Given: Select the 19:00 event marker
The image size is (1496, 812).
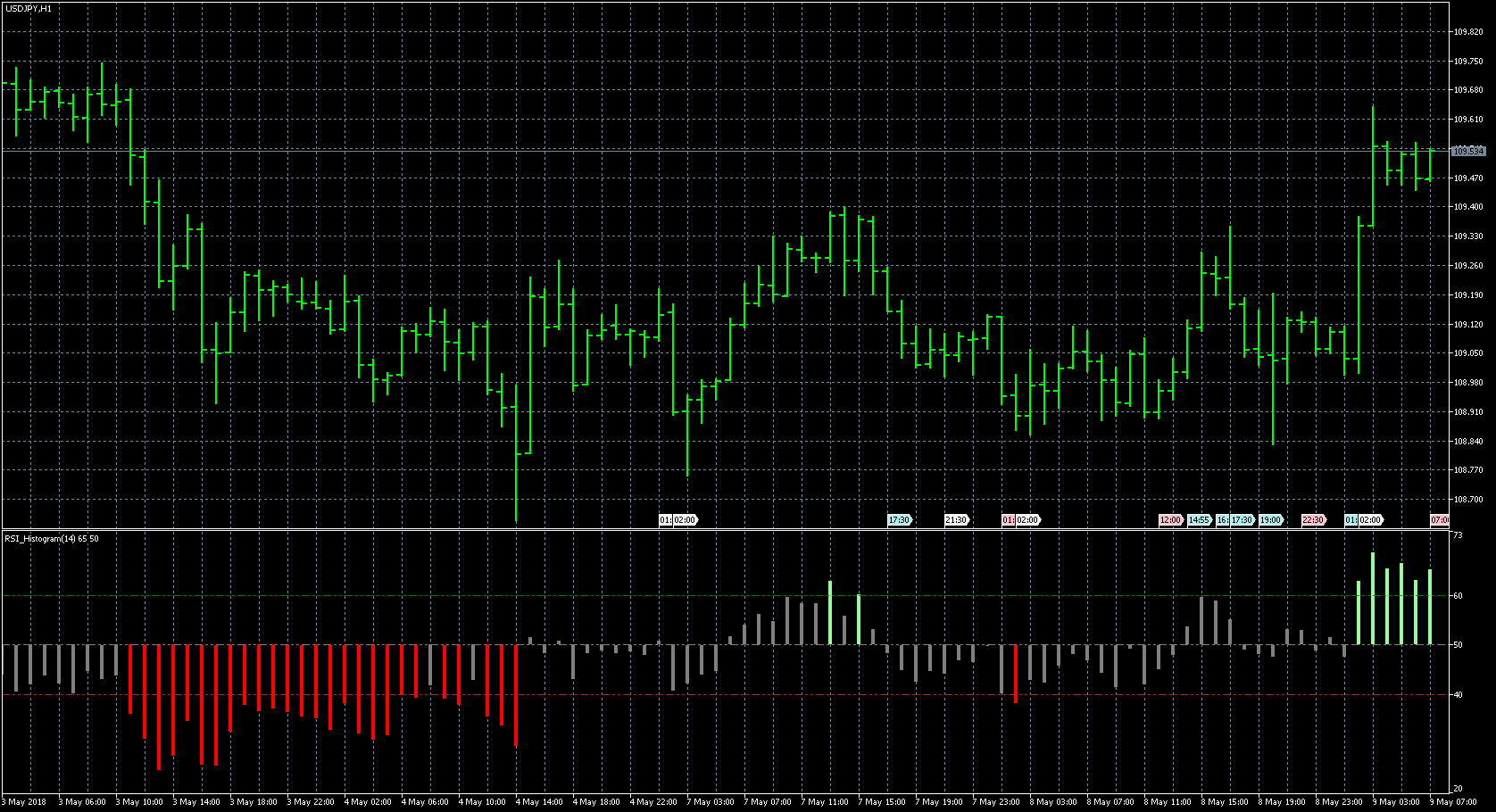Looking at the screenshot, I should click(1270, 520).
